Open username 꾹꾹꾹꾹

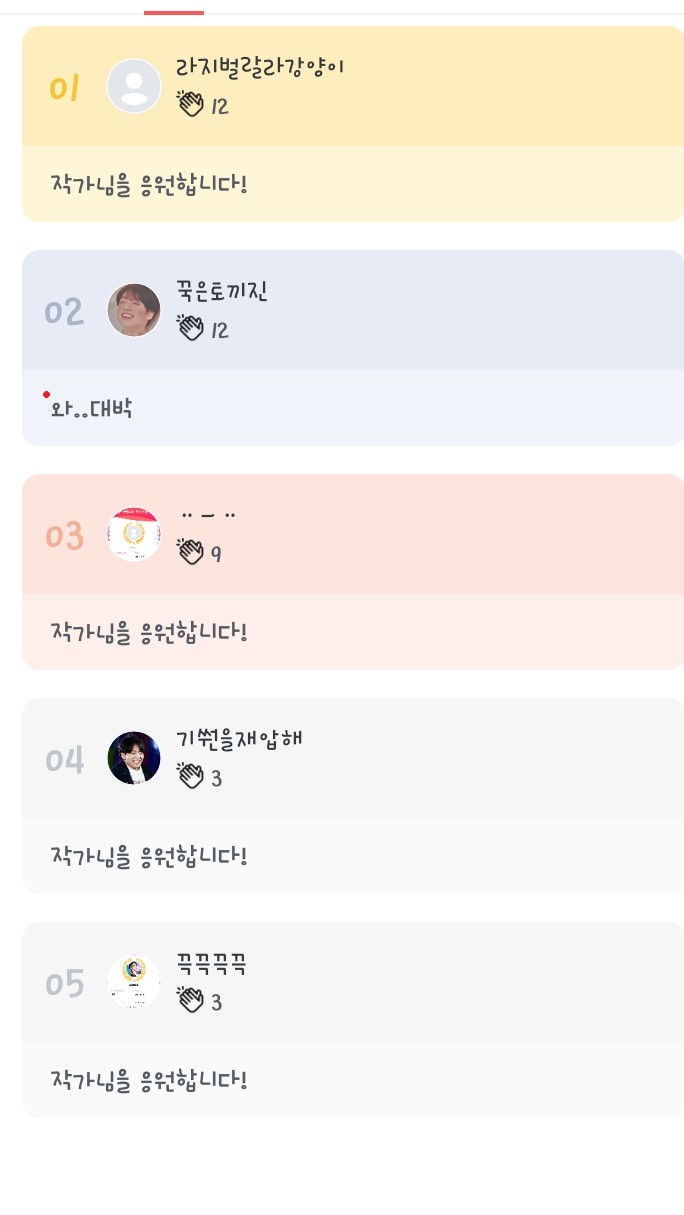pyautogui.click(x=211, y=964)
